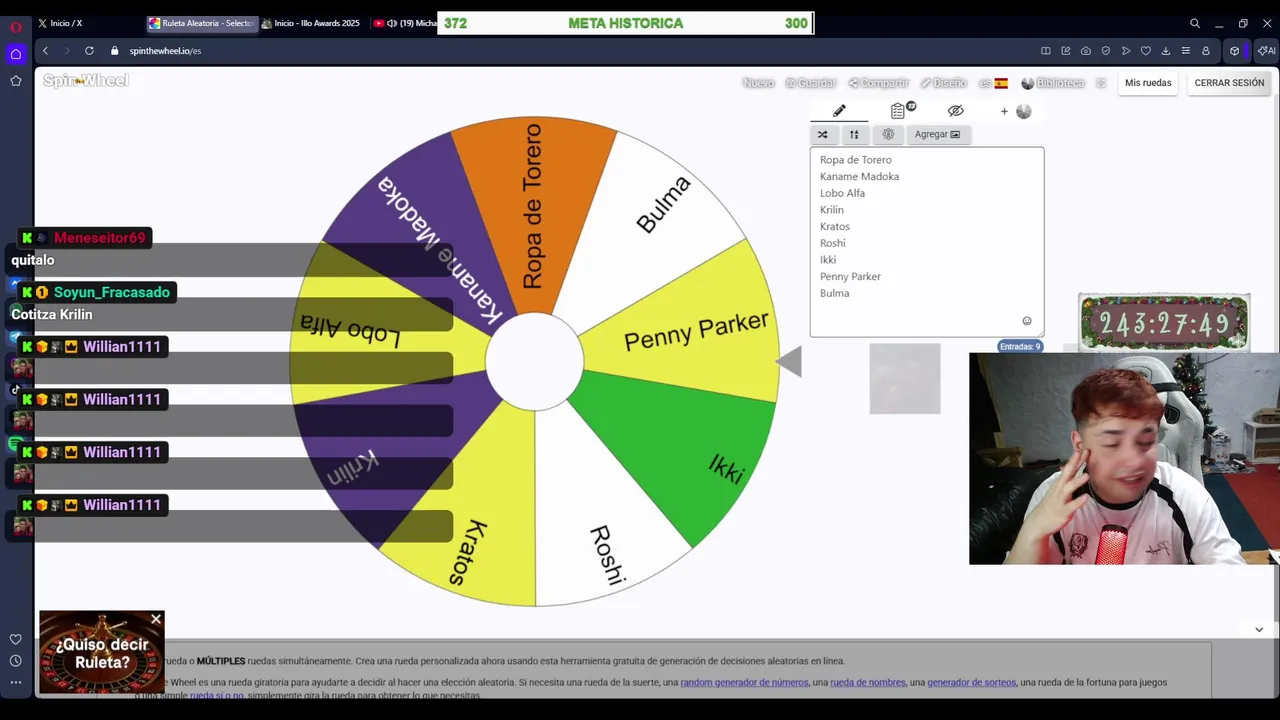Open rueda de nombres link
1280x720 pixels.
coord(868,682)
